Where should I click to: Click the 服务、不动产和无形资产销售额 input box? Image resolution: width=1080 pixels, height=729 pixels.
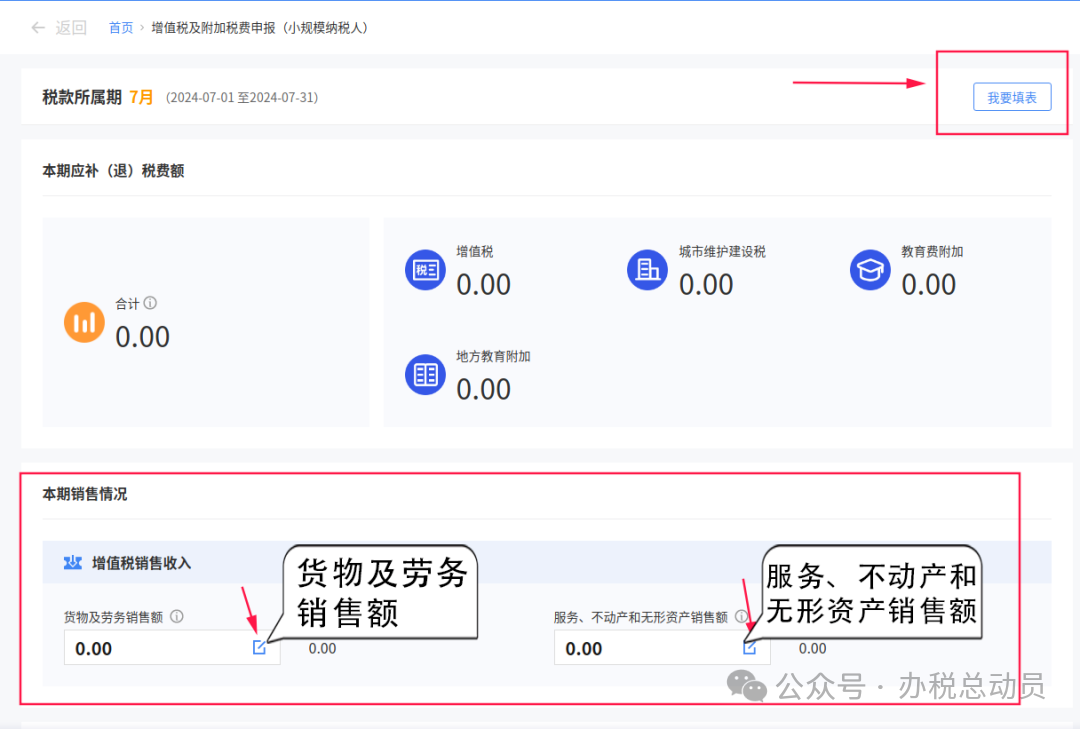[x=640, y=647]
